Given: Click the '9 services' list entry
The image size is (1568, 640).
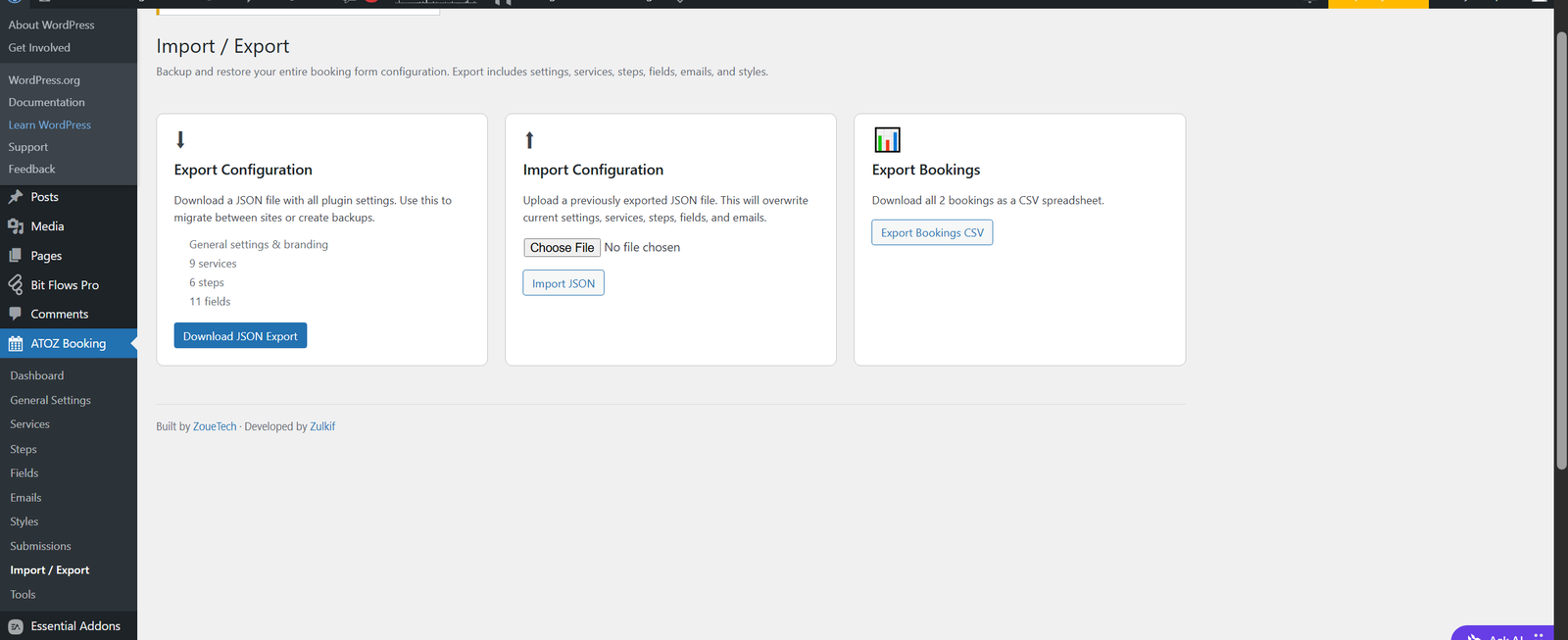Looking at the screenshot, I should [x=213, y=264].
